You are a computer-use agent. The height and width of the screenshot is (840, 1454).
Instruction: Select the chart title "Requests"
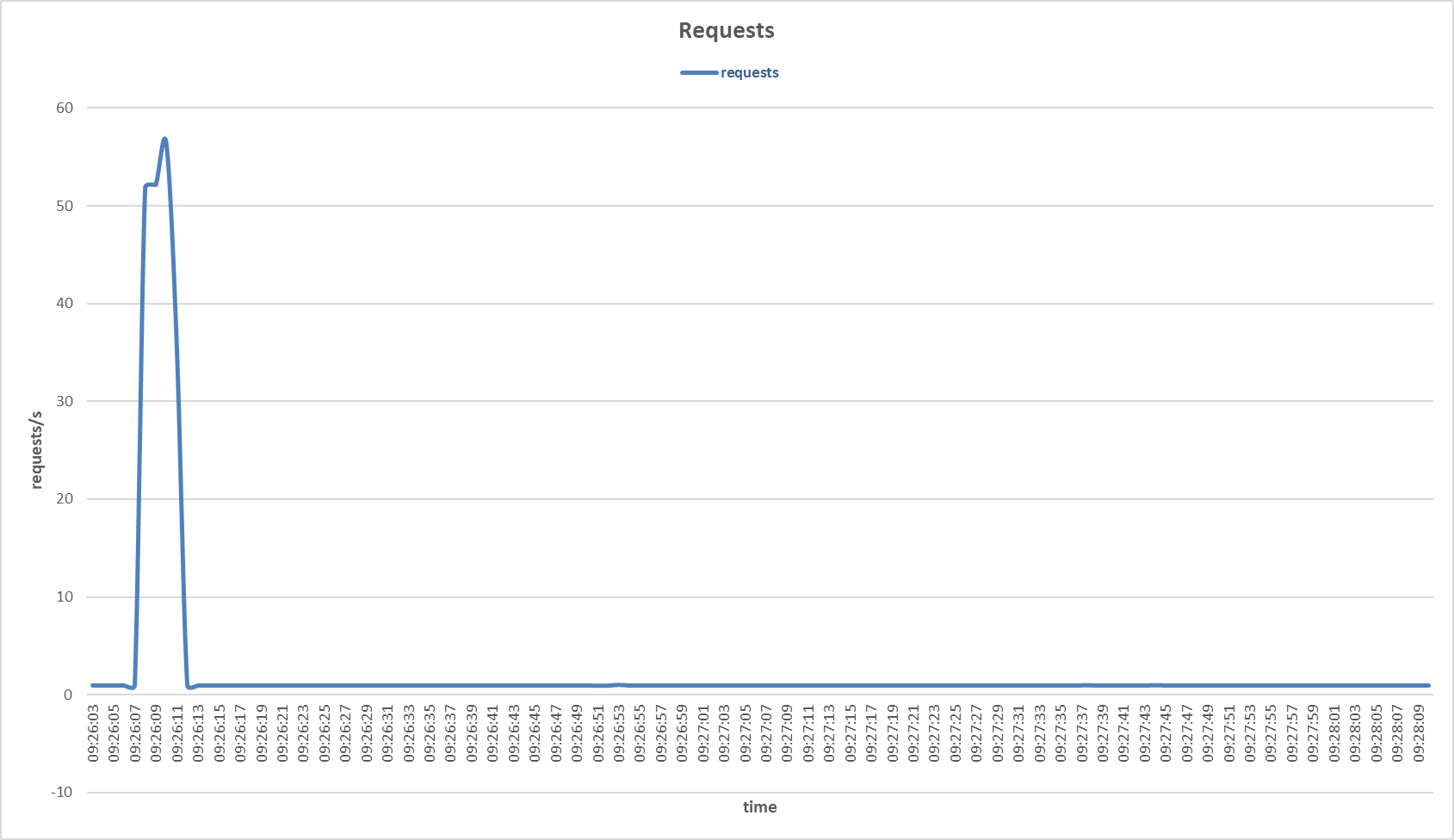(x=727, y=29)
